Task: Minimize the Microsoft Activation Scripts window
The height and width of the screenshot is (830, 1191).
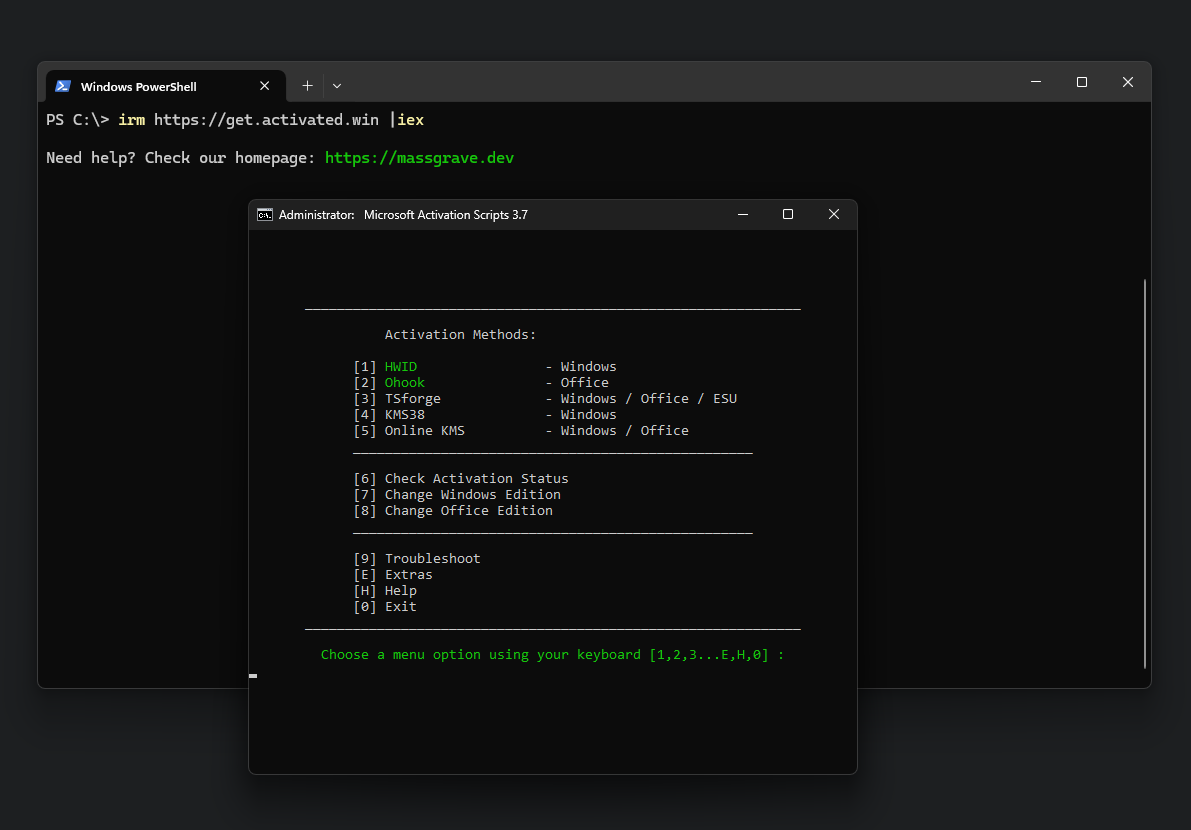Action: [x=743, y=215]
